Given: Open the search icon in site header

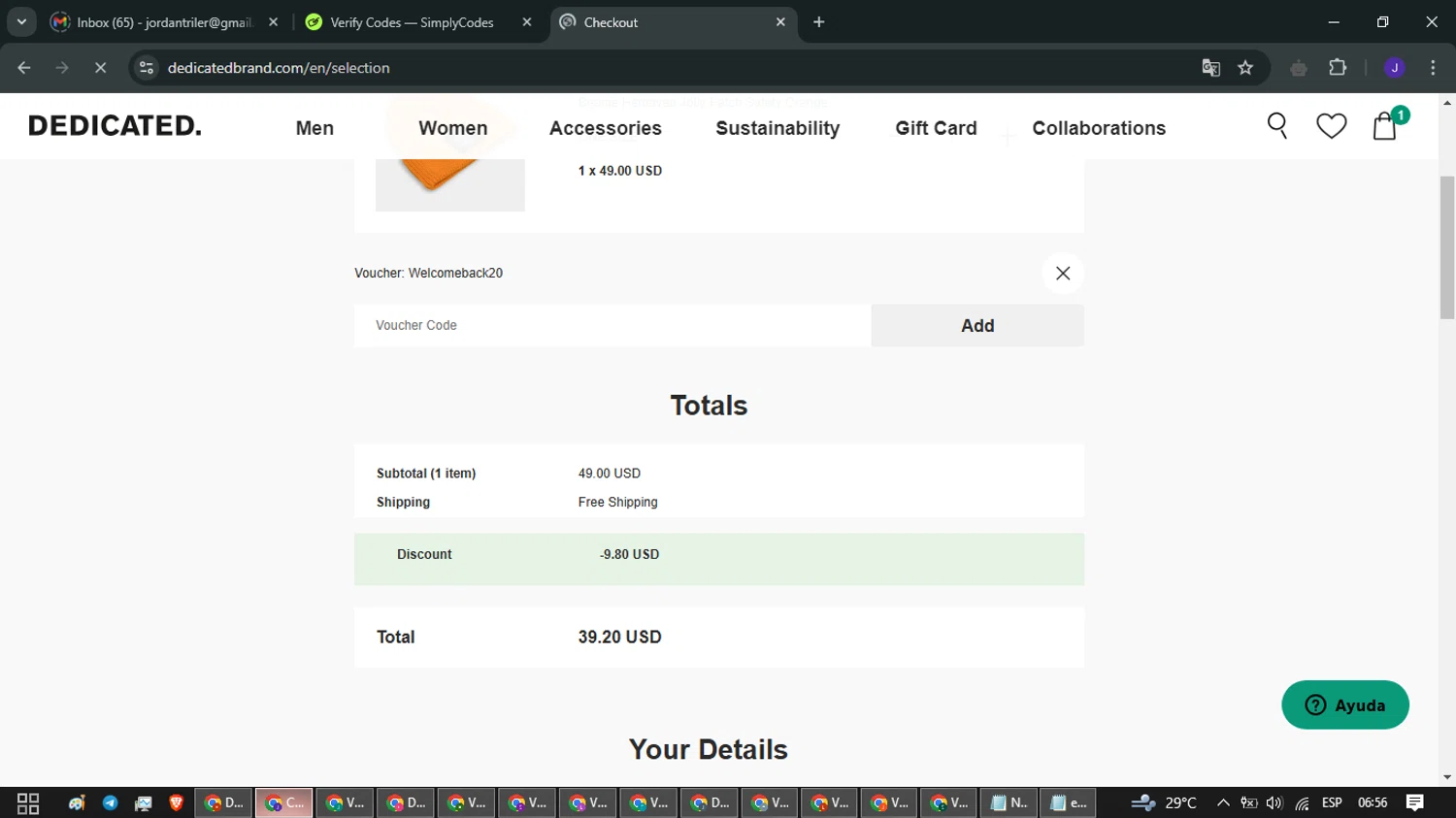Looking at the screenshot, I should tap(1277, 126).
